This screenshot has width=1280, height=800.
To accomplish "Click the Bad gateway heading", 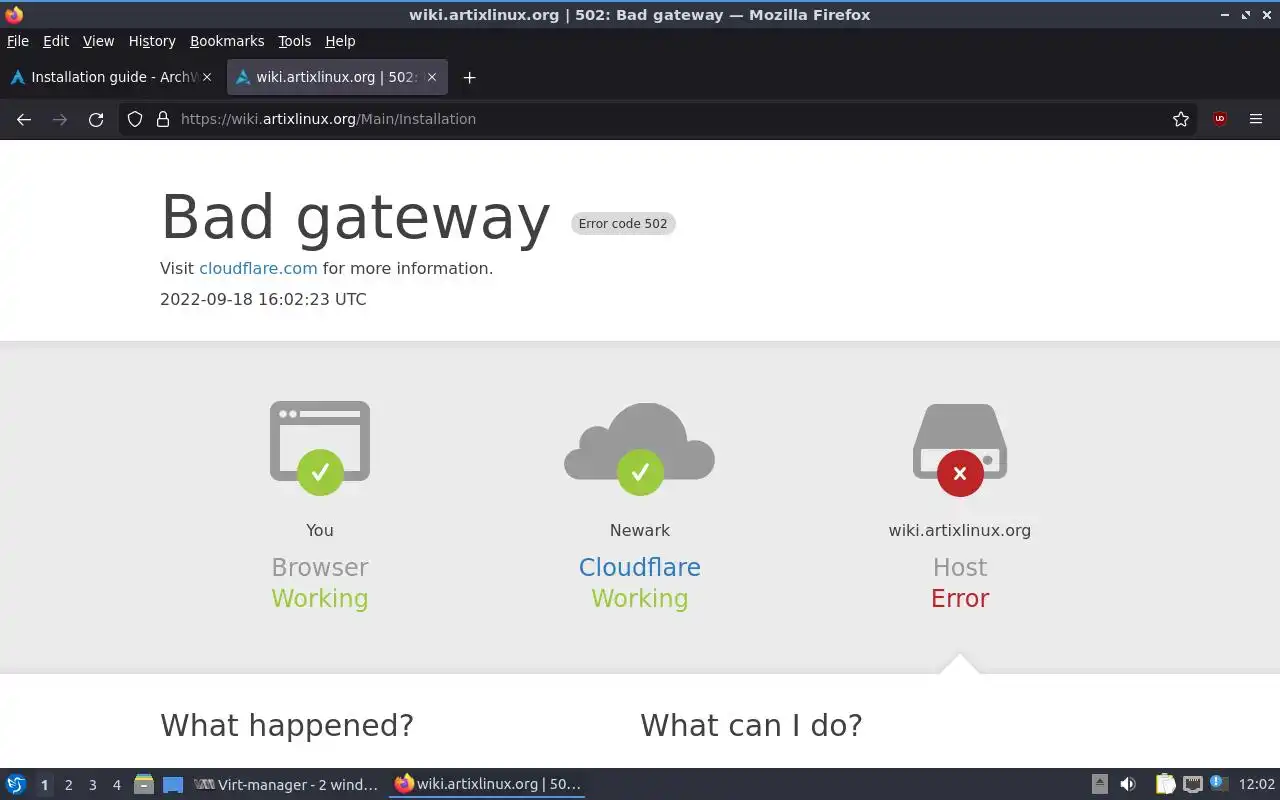I will point(355,217).
